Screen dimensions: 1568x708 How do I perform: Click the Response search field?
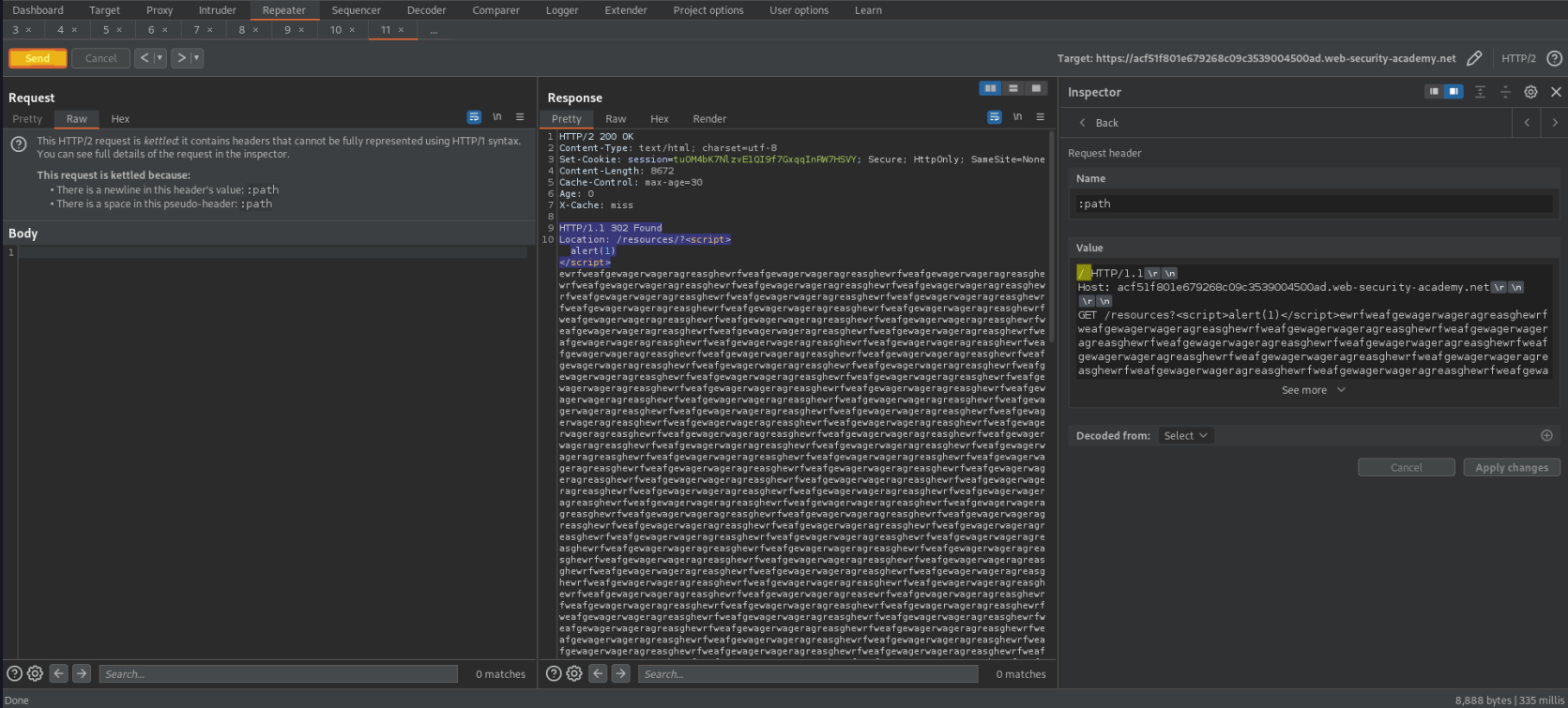tap(808, 673)
